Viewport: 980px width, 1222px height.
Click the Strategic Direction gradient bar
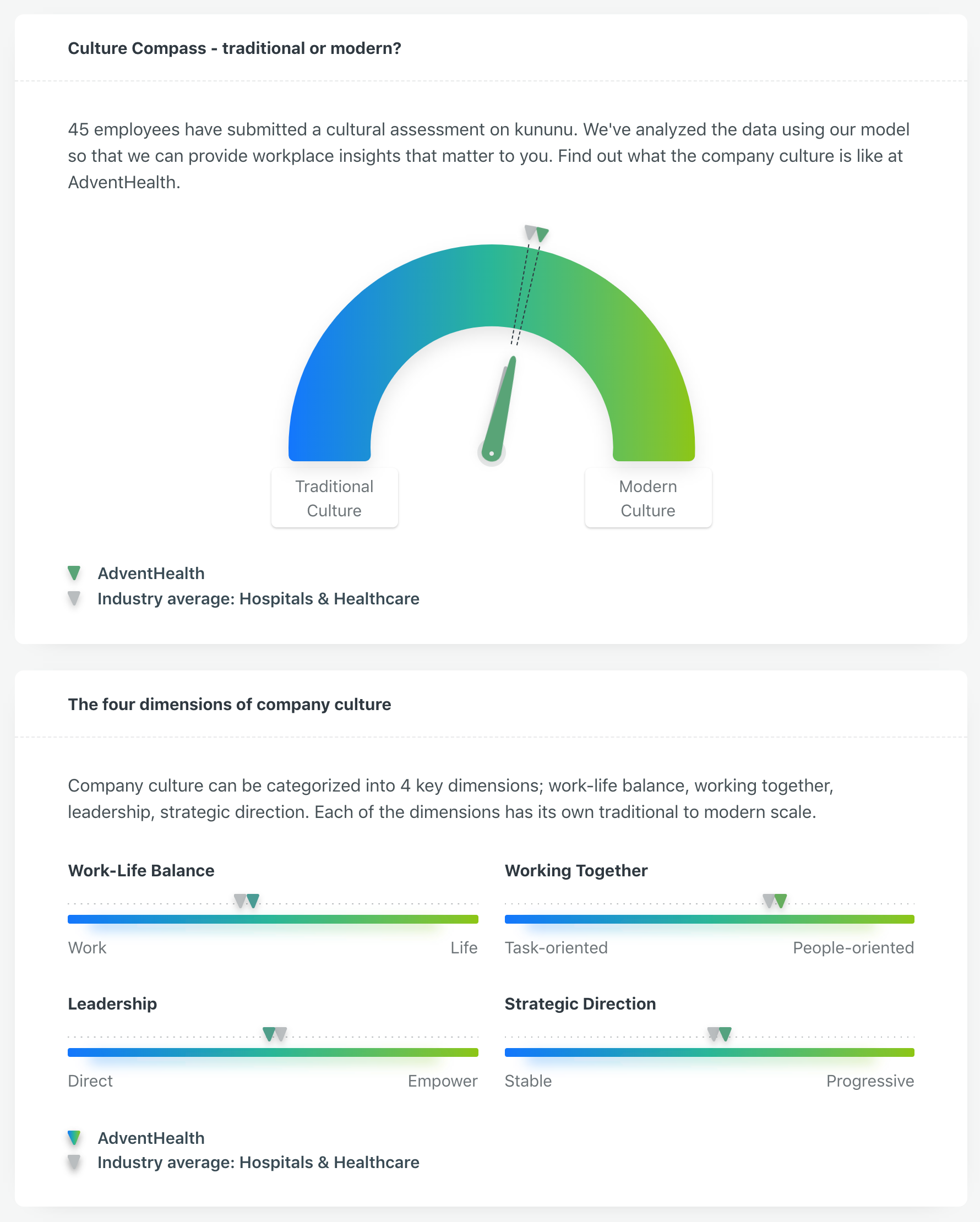tap(709, 1052)
